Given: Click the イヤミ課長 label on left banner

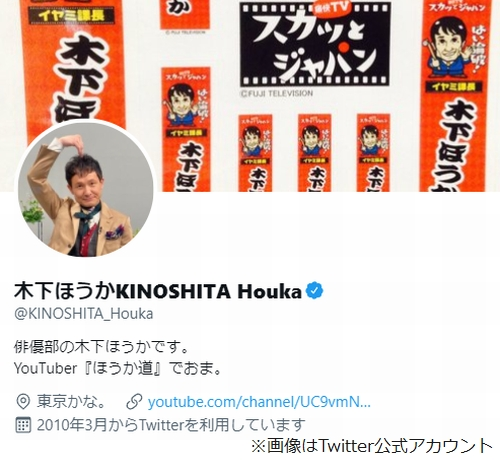Looking at the screenshot, I should pos(71,15).
